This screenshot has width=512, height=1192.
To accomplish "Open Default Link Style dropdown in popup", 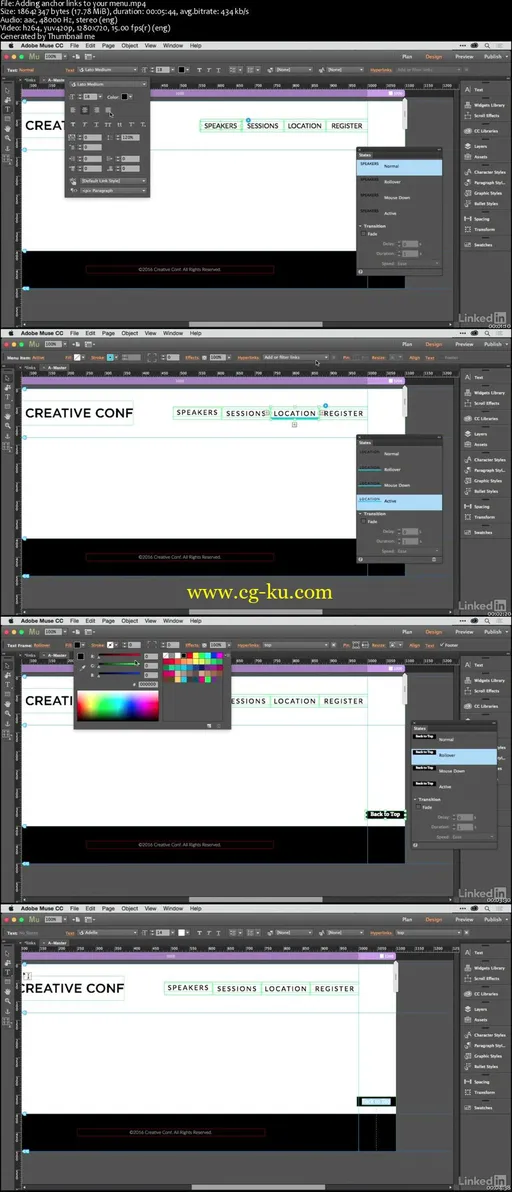I will [x=114, y=181].
